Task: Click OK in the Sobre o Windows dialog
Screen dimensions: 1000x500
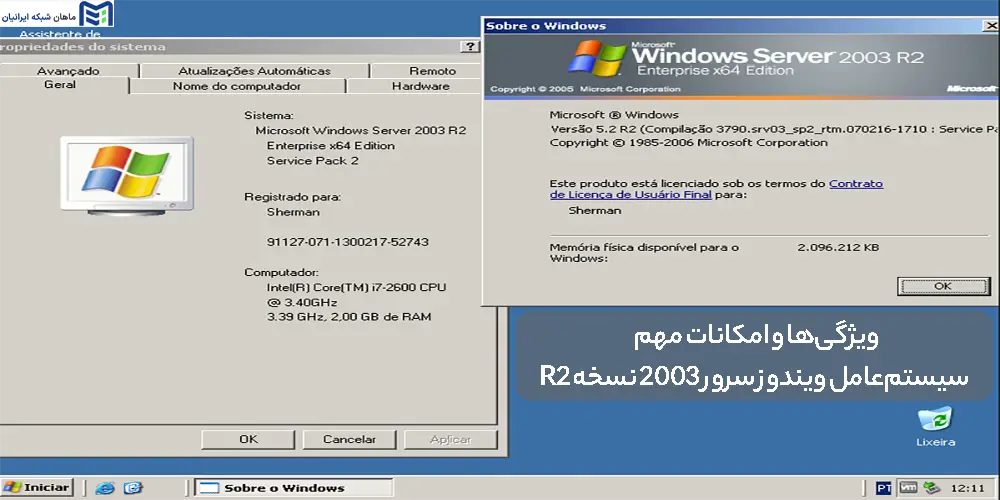Action: 943,286
